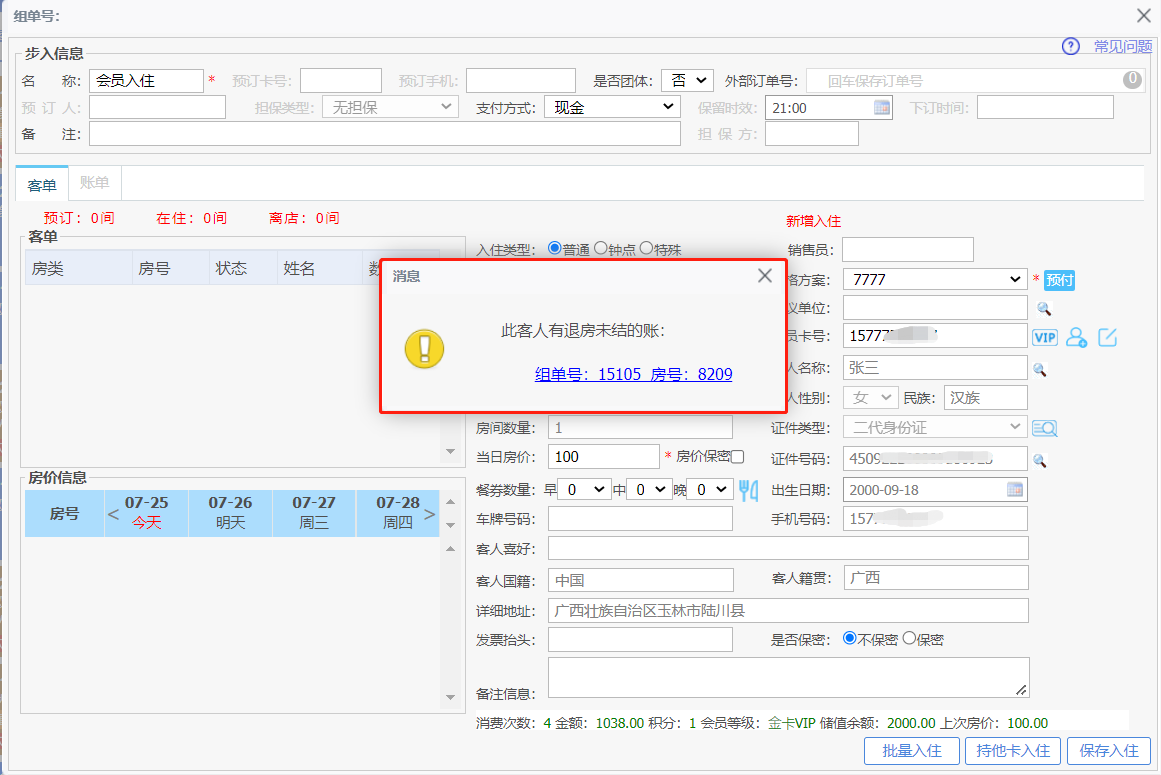This screenshot has width=1161, height=775.
Task: Open the 组单号 15105 房号 8209 link
Action: click(634, 374)
